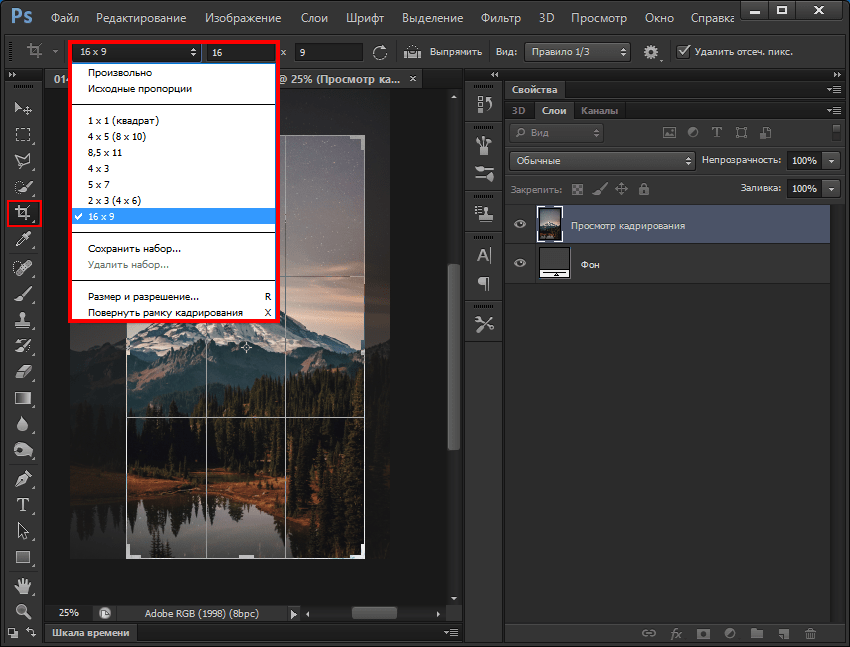Select the Zoom tool
The height and width of the screenshot is (647, 850).
pyautogui.click(x=23, y=612)
